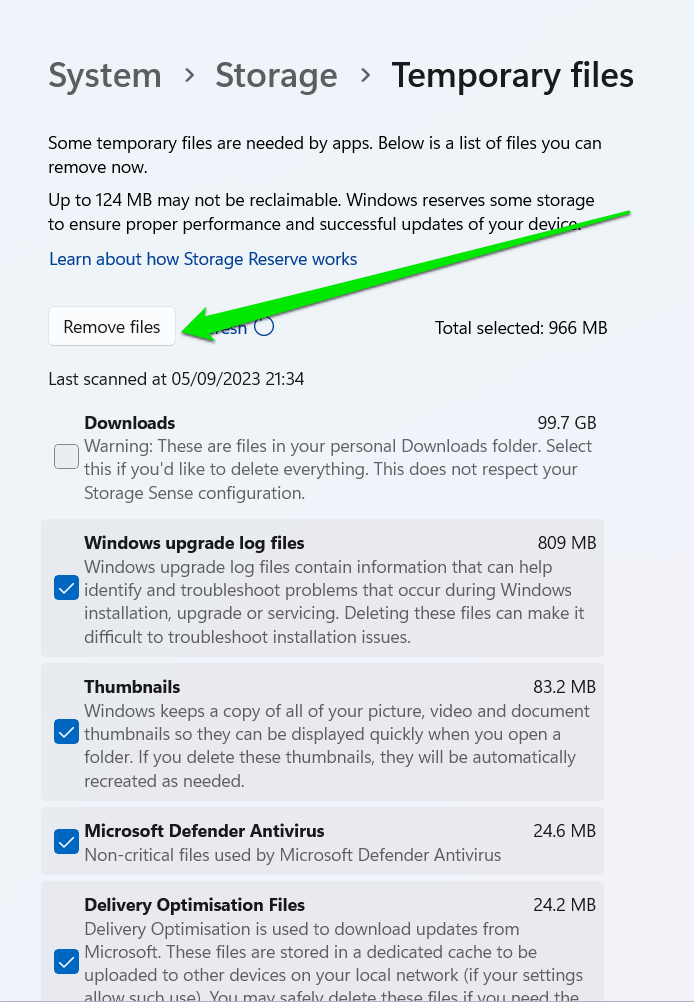This screenshot has height=1002, width=694.
Task: Click Last scanned at 05/09/2023 21:34 text
Action: pos(176,379)
